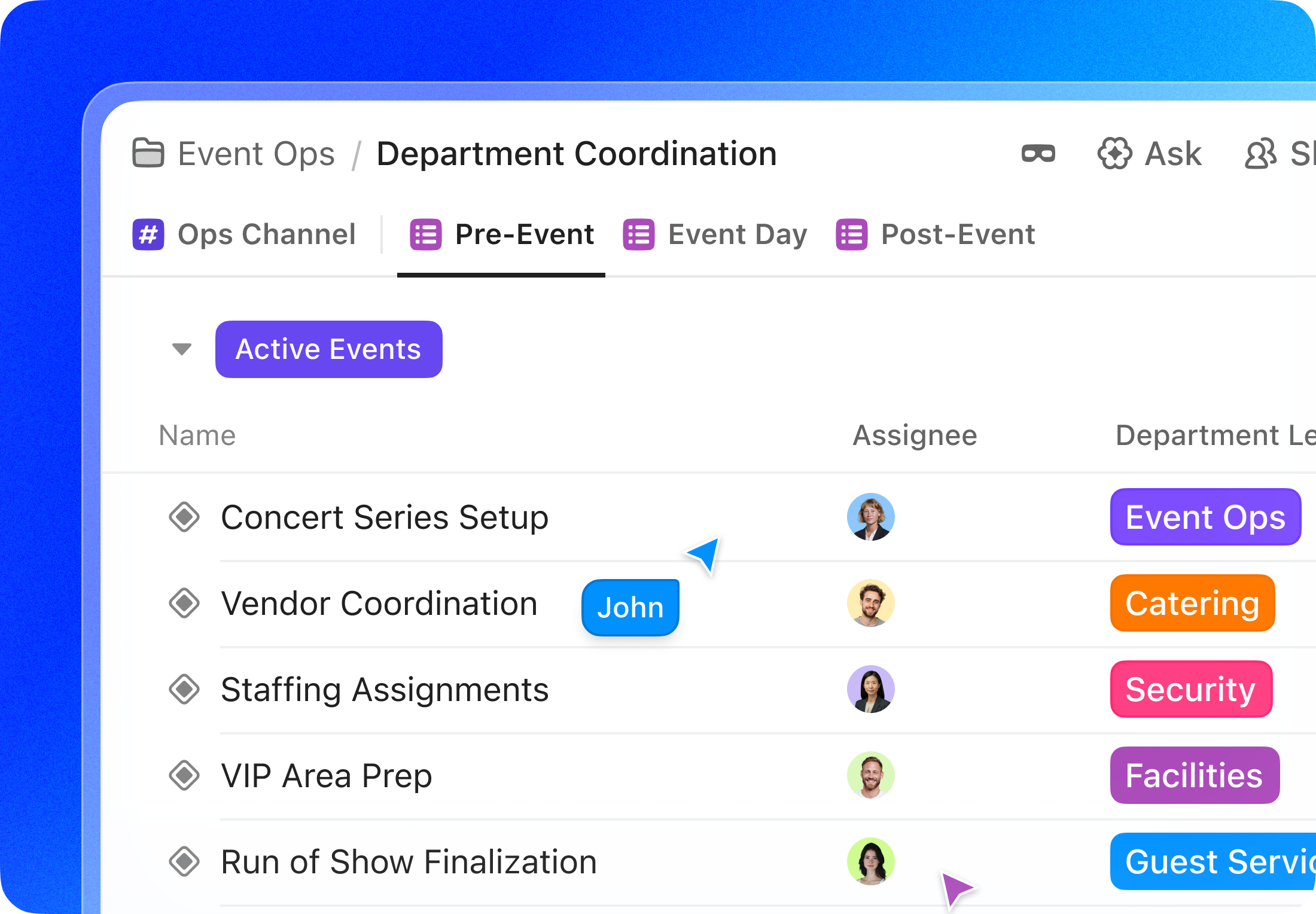Open the Name column header menu

197,435
